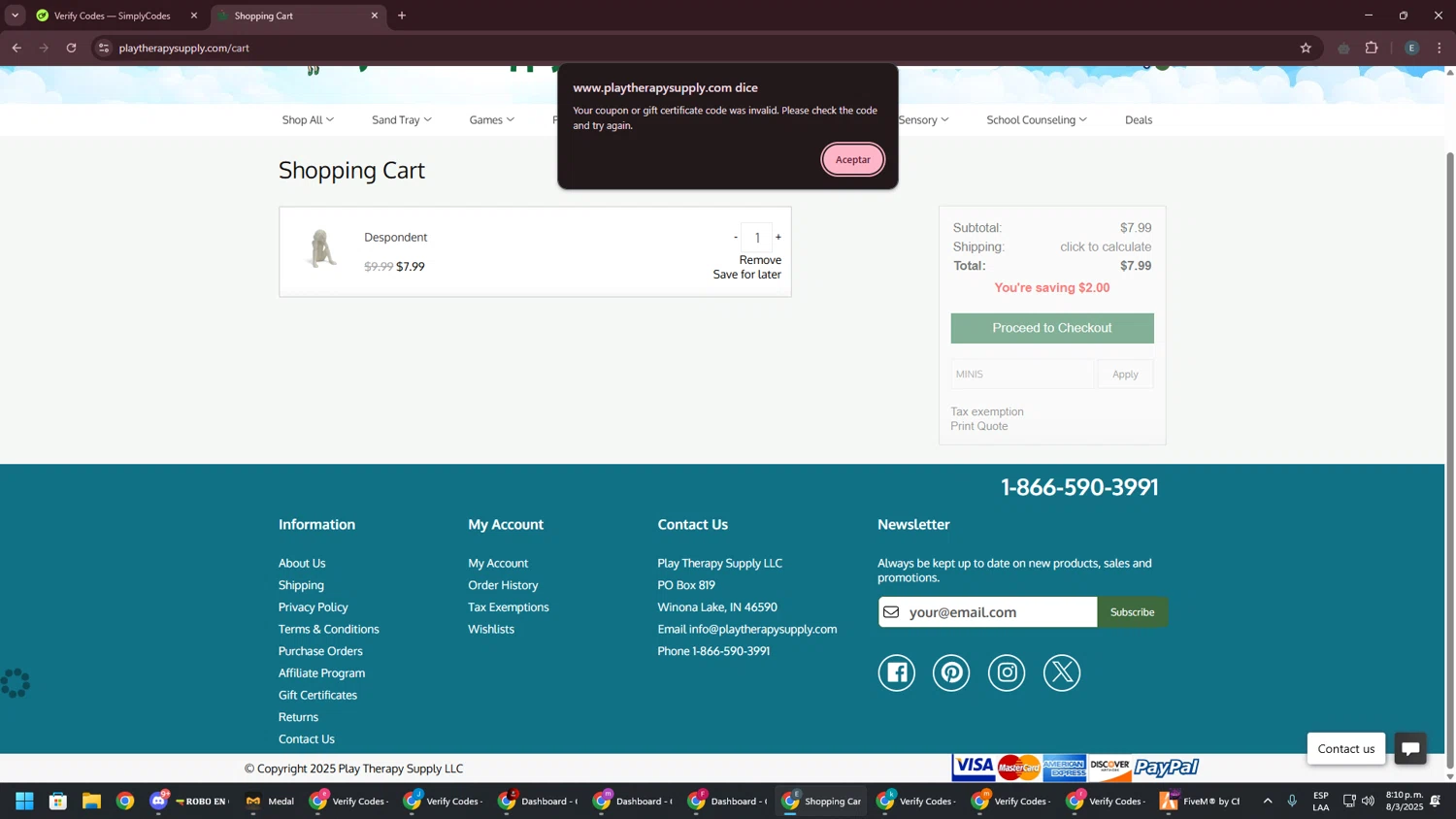The height and width of the screenshot is (819, 1456).
Task: Open Gift Certificates footer link
Action: (x=317, y=695)
